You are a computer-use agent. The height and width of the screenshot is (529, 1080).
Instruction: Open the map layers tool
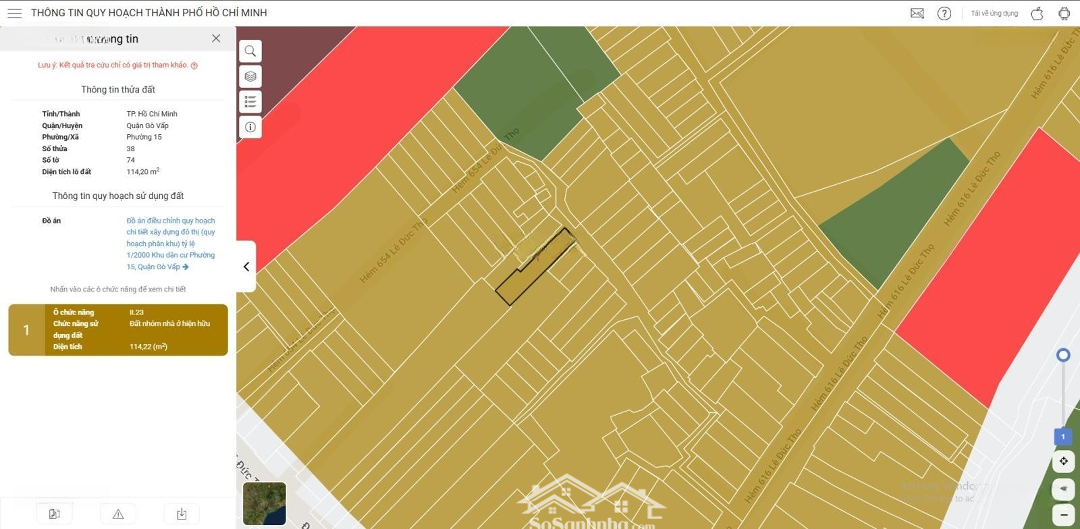click(250, 76)
